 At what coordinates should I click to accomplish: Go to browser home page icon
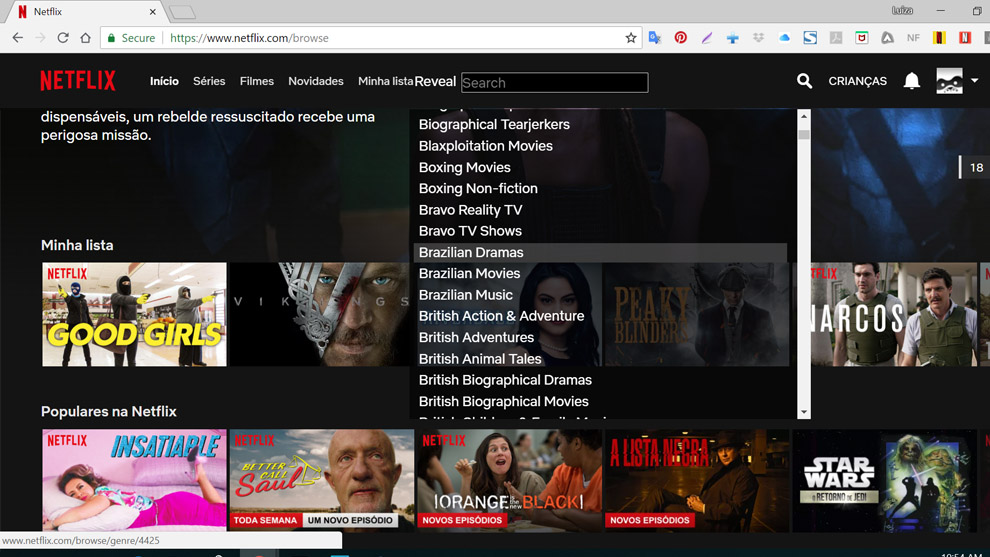pyautogui.click(x=85, y=38)
